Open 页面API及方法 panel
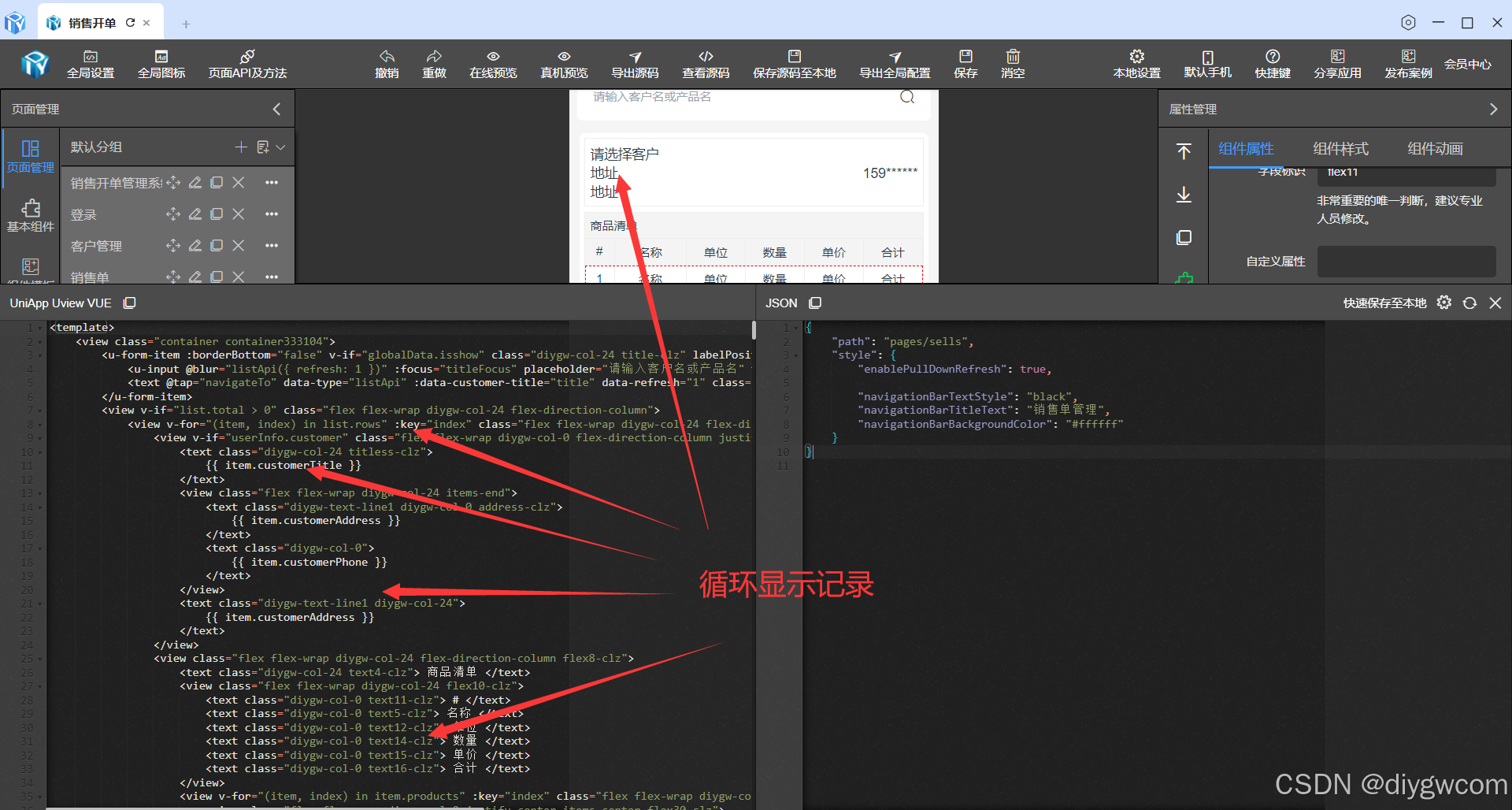 pos(247,64)
